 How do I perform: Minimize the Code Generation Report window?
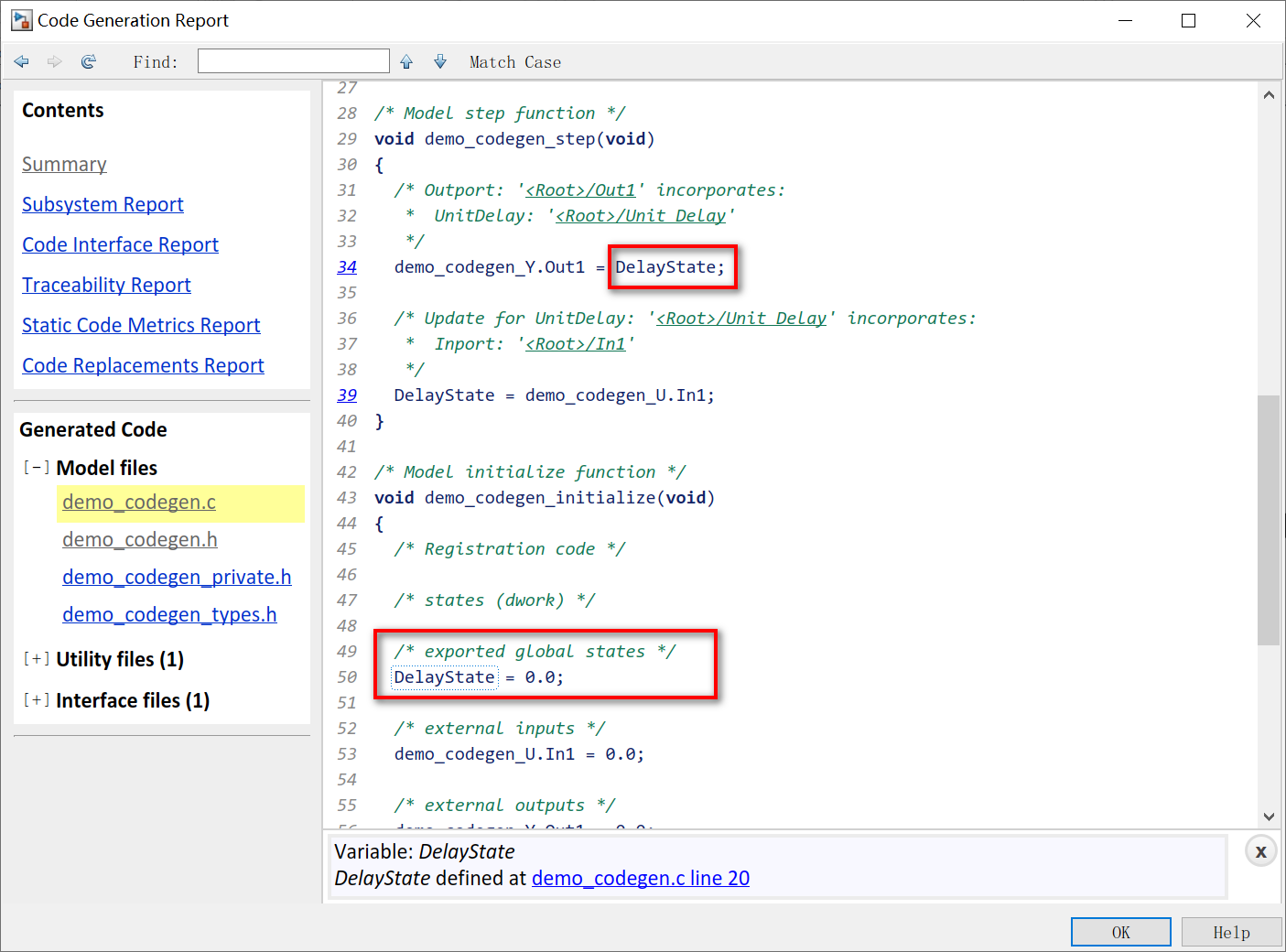coord(1125,20)
